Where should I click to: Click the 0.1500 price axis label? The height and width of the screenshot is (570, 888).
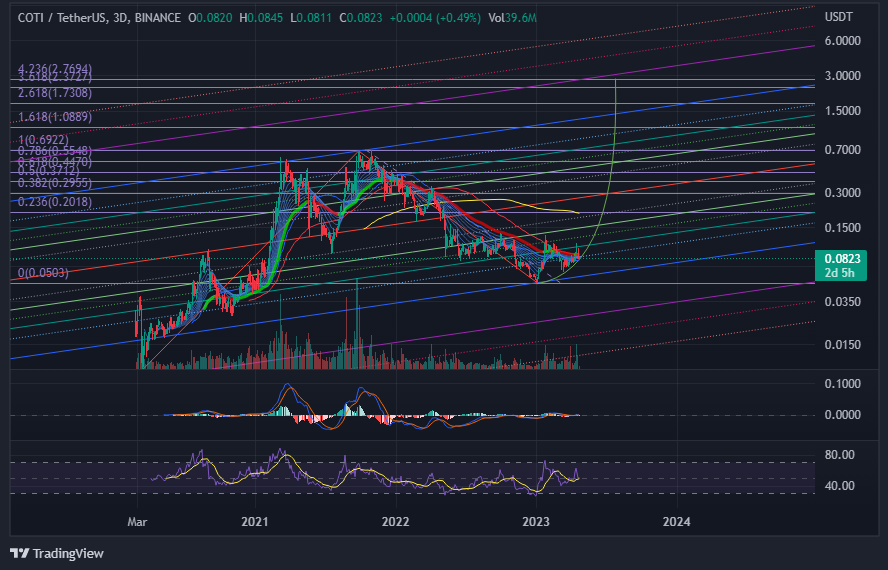click(843, 228)
